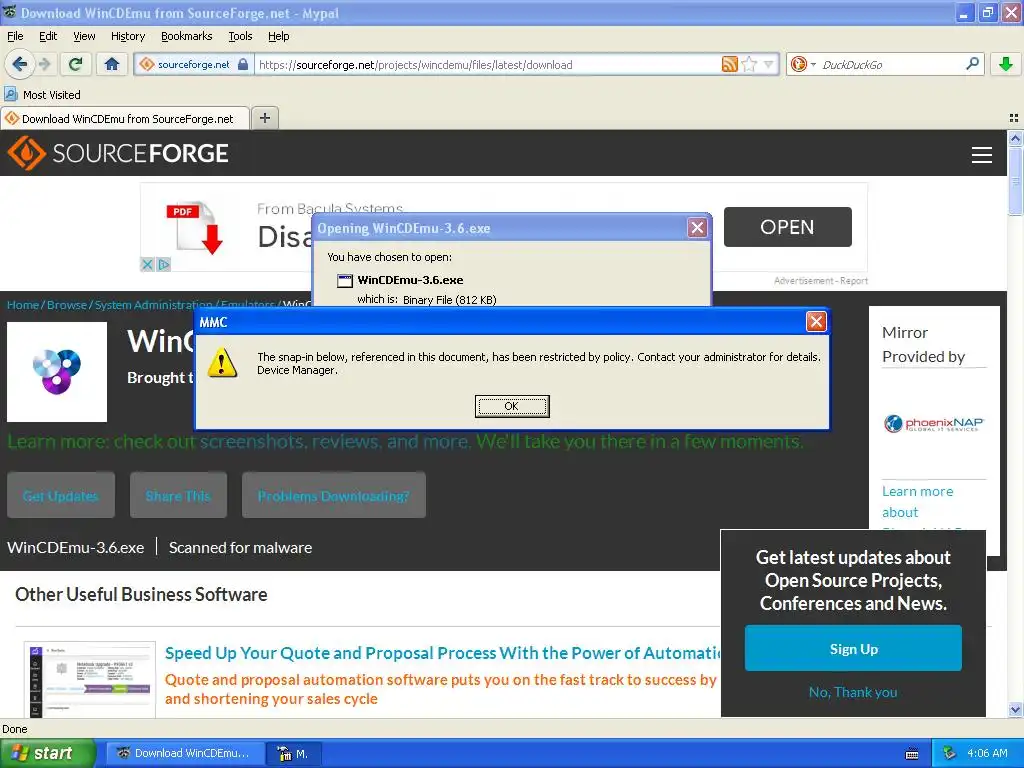Click the RSS feed icon in address bar
The width and height of the screenshot is (1024, 768).
coord(729,64)
